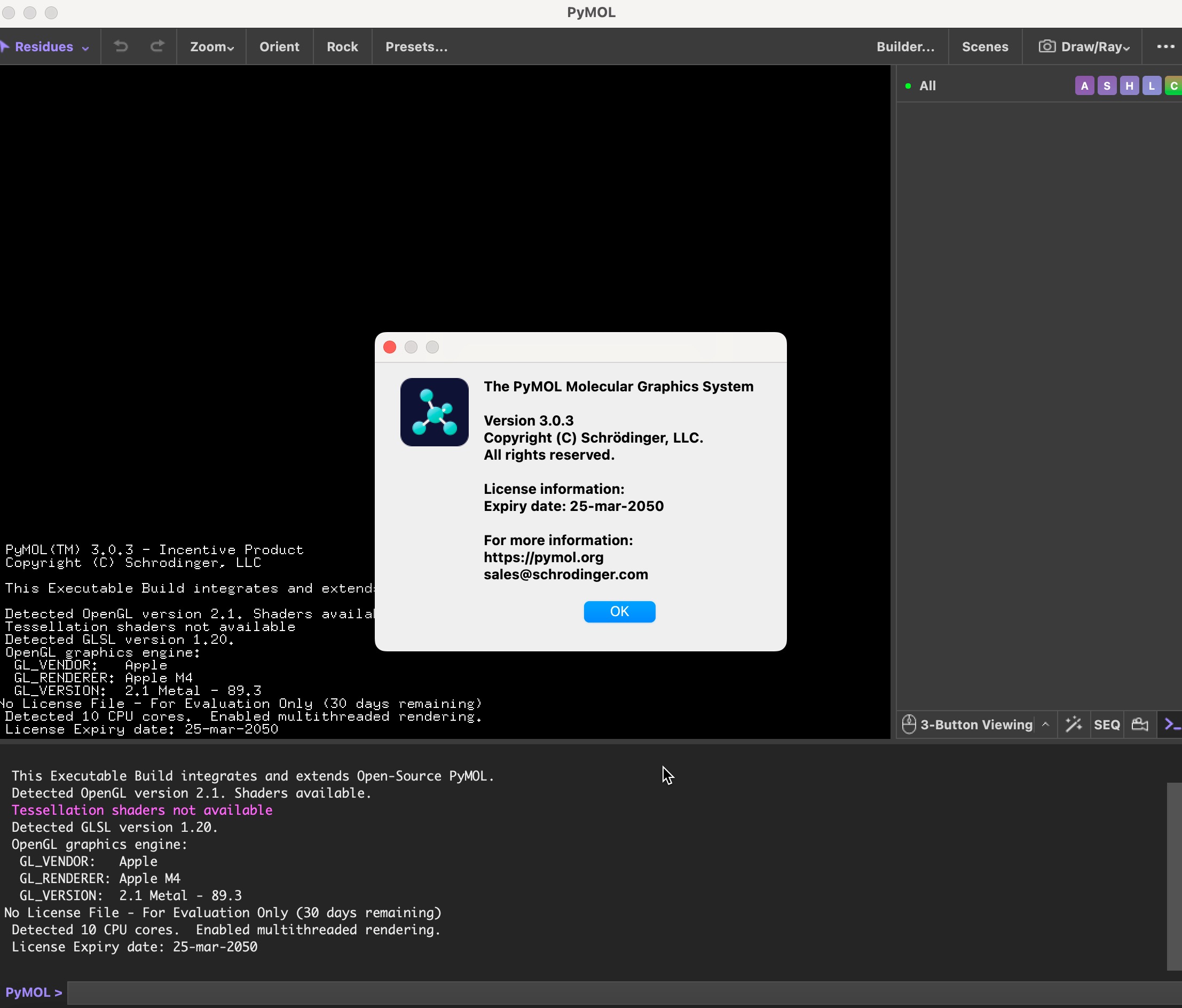Click 'The PyMOL Molecular Graphics System' heading

coord(618,386)
